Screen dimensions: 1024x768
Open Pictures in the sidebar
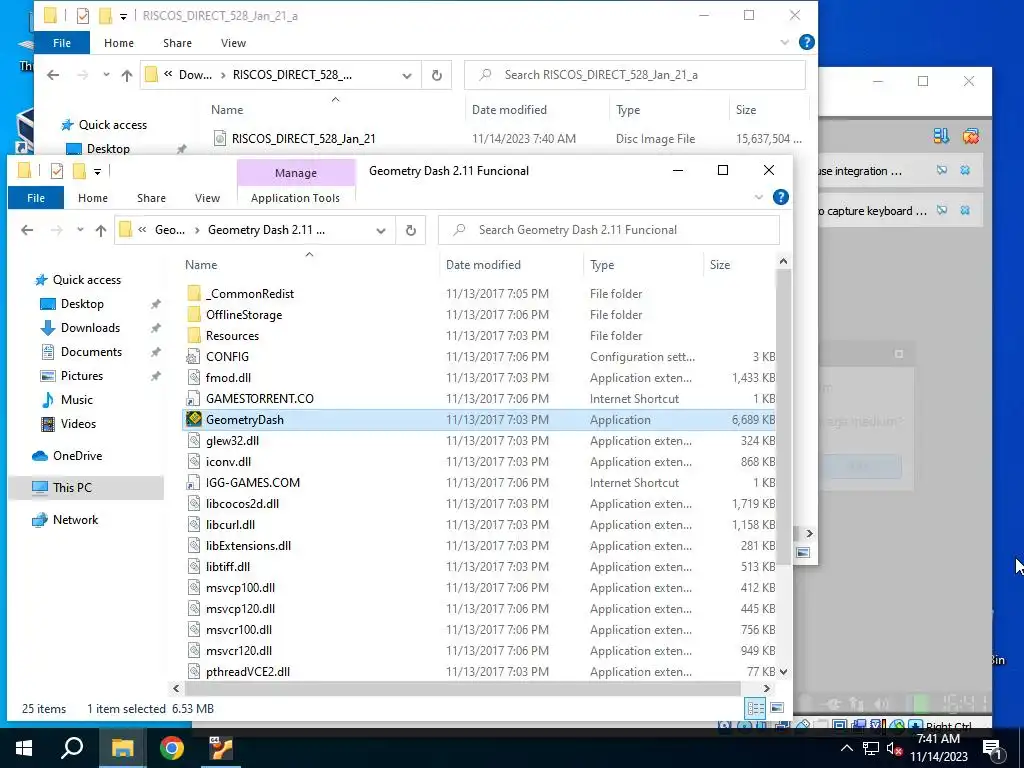click(x=82, y=376)
